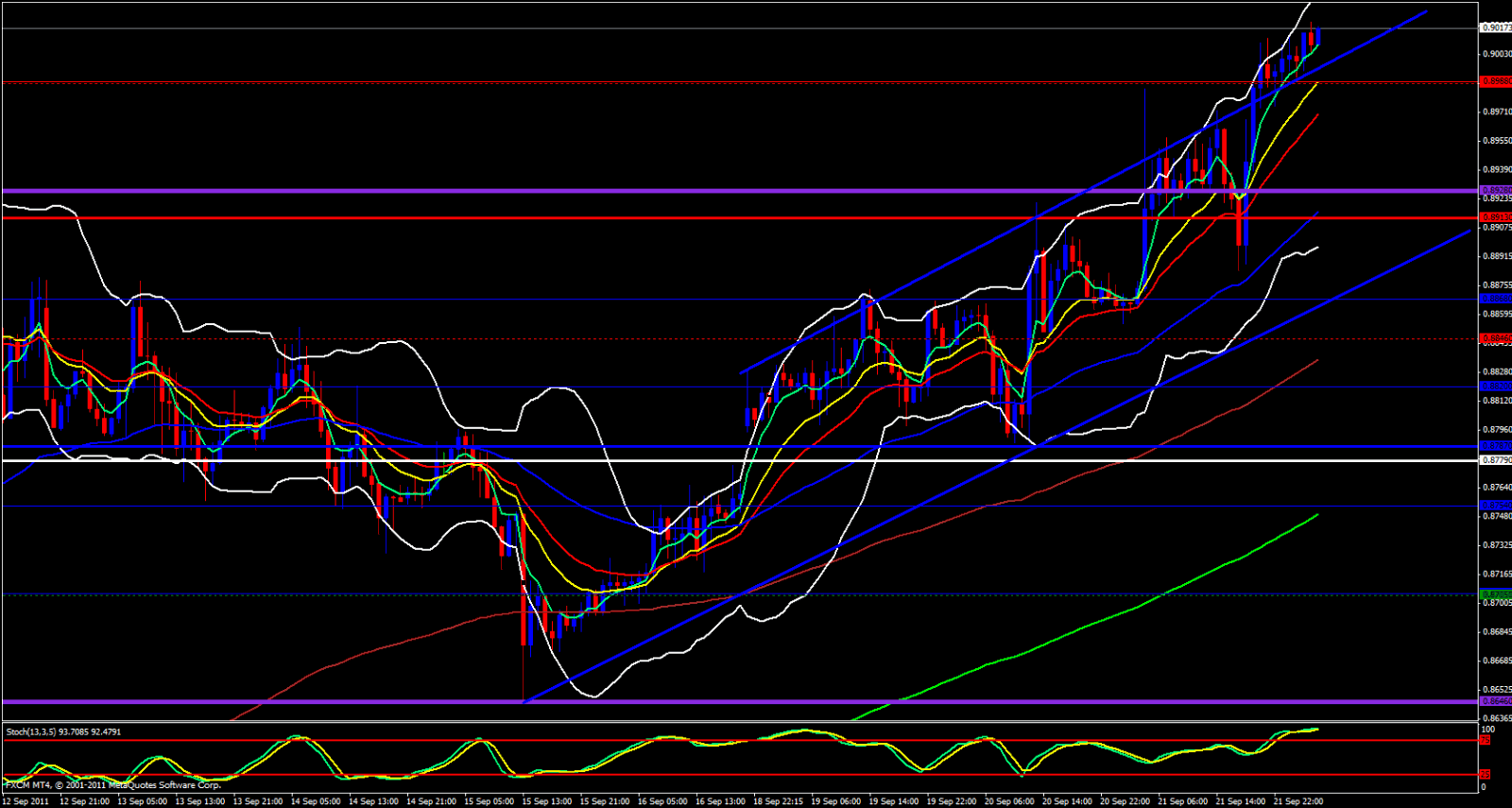This screenshot has height=808, width=1512.
Task: Select the blue 0.8787 price level tag
Action: click(x=1495, y=445)
